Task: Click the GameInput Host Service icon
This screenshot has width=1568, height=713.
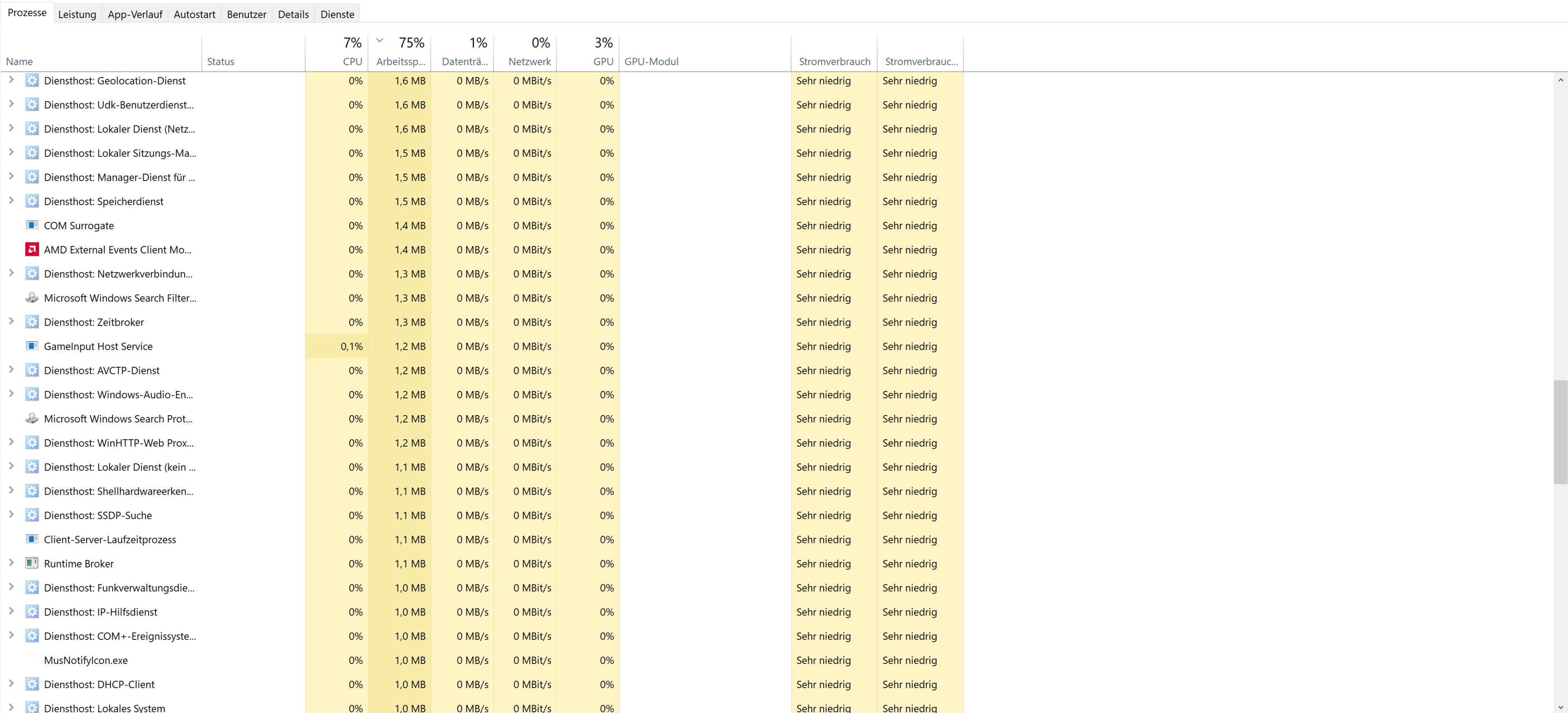Action: click(32, 346)
